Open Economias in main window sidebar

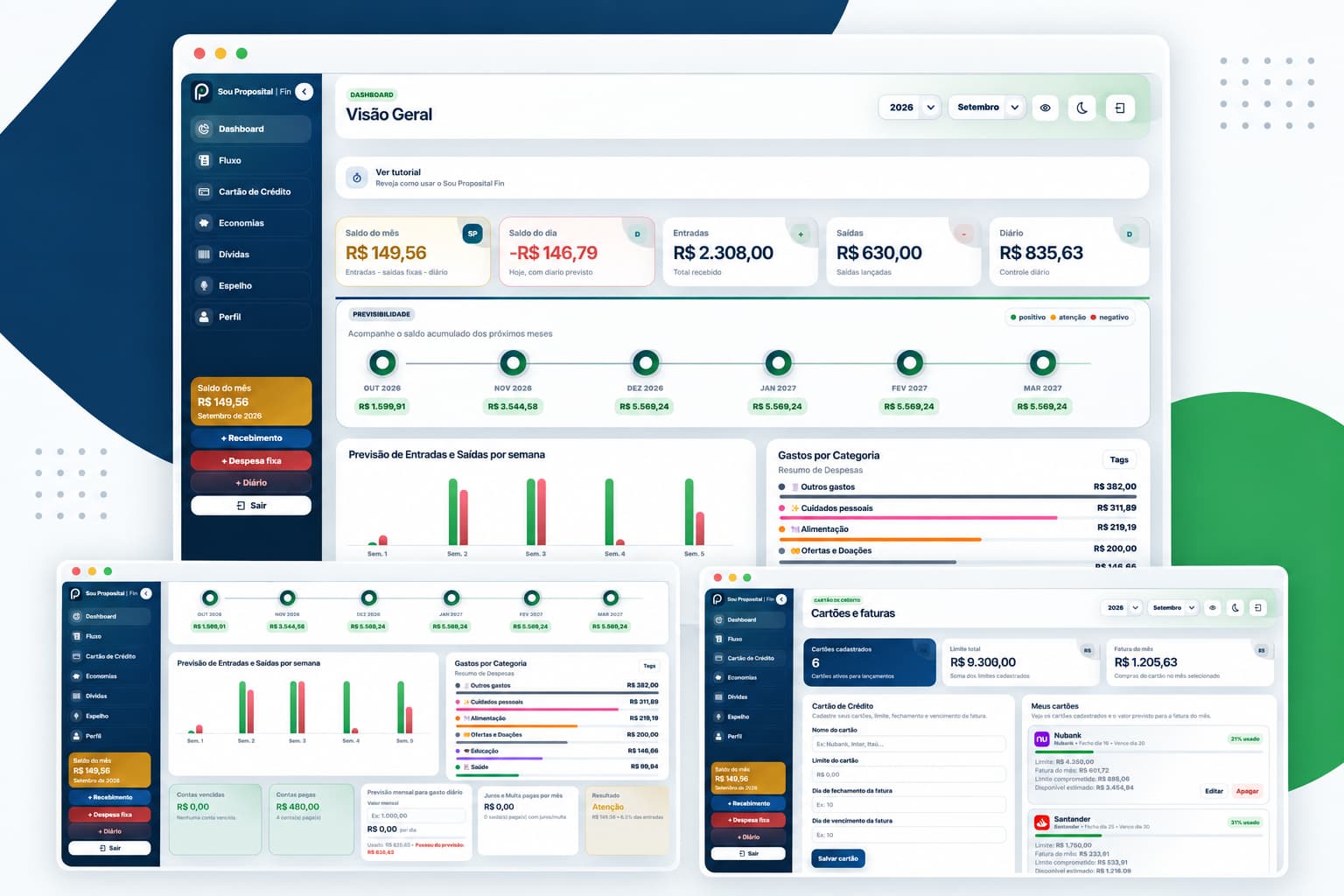point(250,223)
